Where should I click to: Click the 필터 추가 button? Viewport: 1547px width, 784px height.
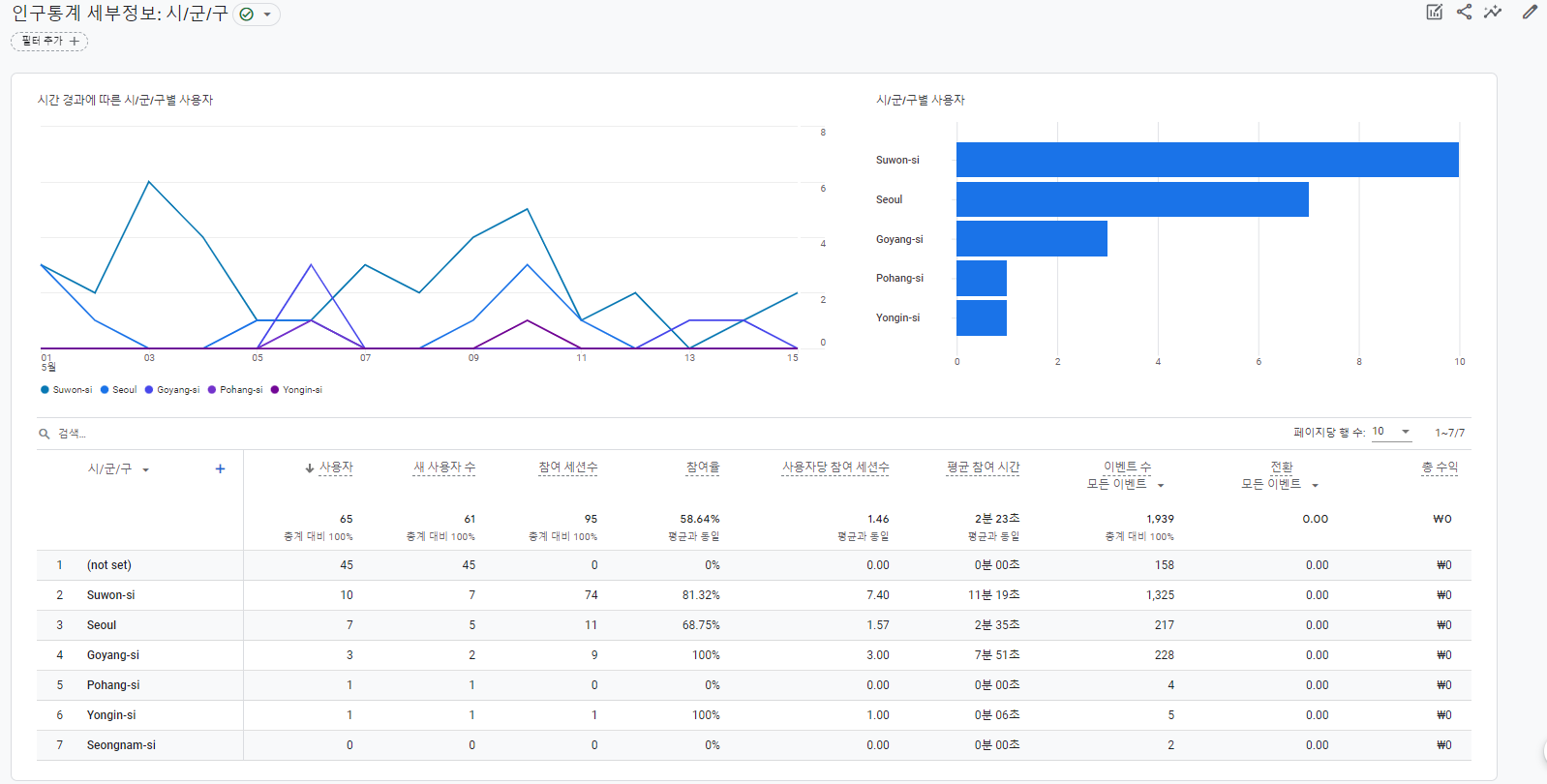[49, 41]
